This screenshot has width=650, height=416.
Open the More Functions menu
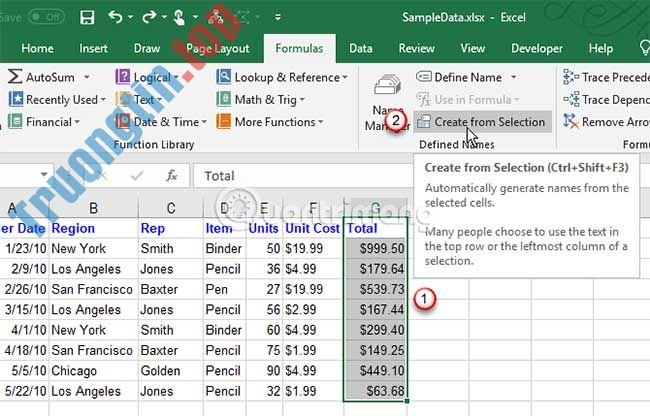[x=270, y=122]
